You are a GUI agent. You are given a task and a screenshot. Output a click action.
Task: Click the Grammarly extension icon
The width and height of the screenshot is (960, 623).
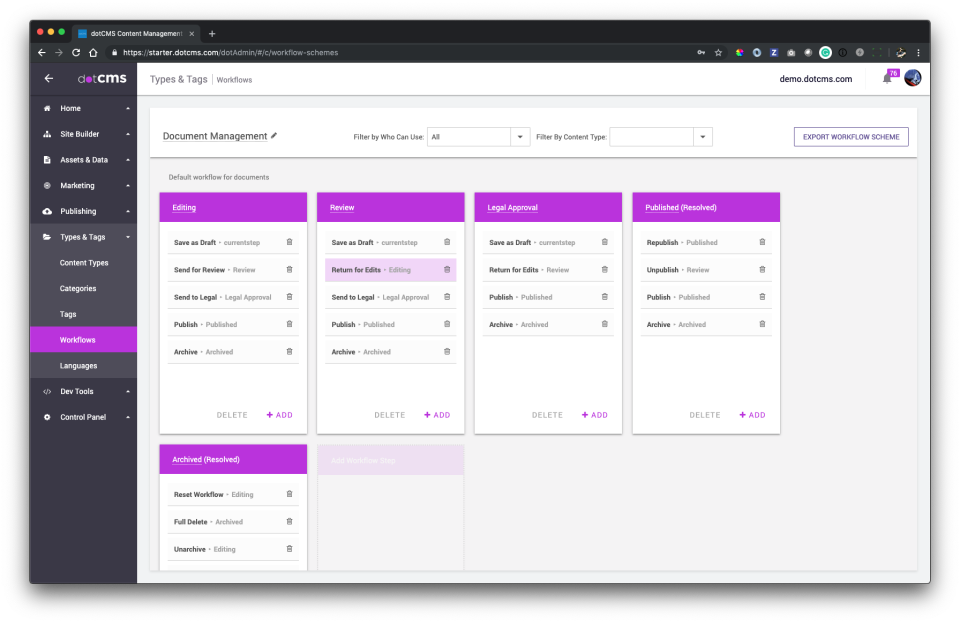pyautogui.click(x=825, y=52)
